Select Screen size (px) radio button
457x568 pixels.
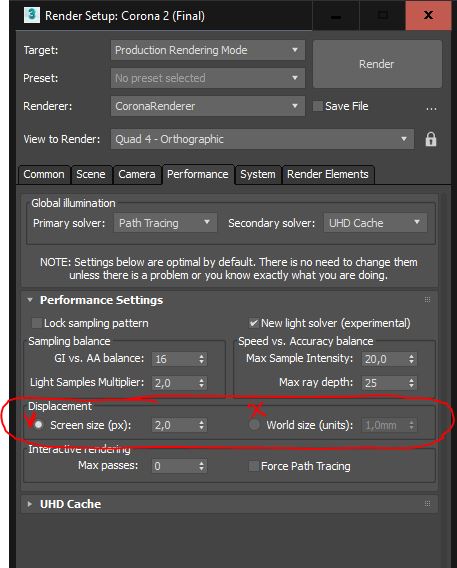pyautogui.click(x=38, y=425)
